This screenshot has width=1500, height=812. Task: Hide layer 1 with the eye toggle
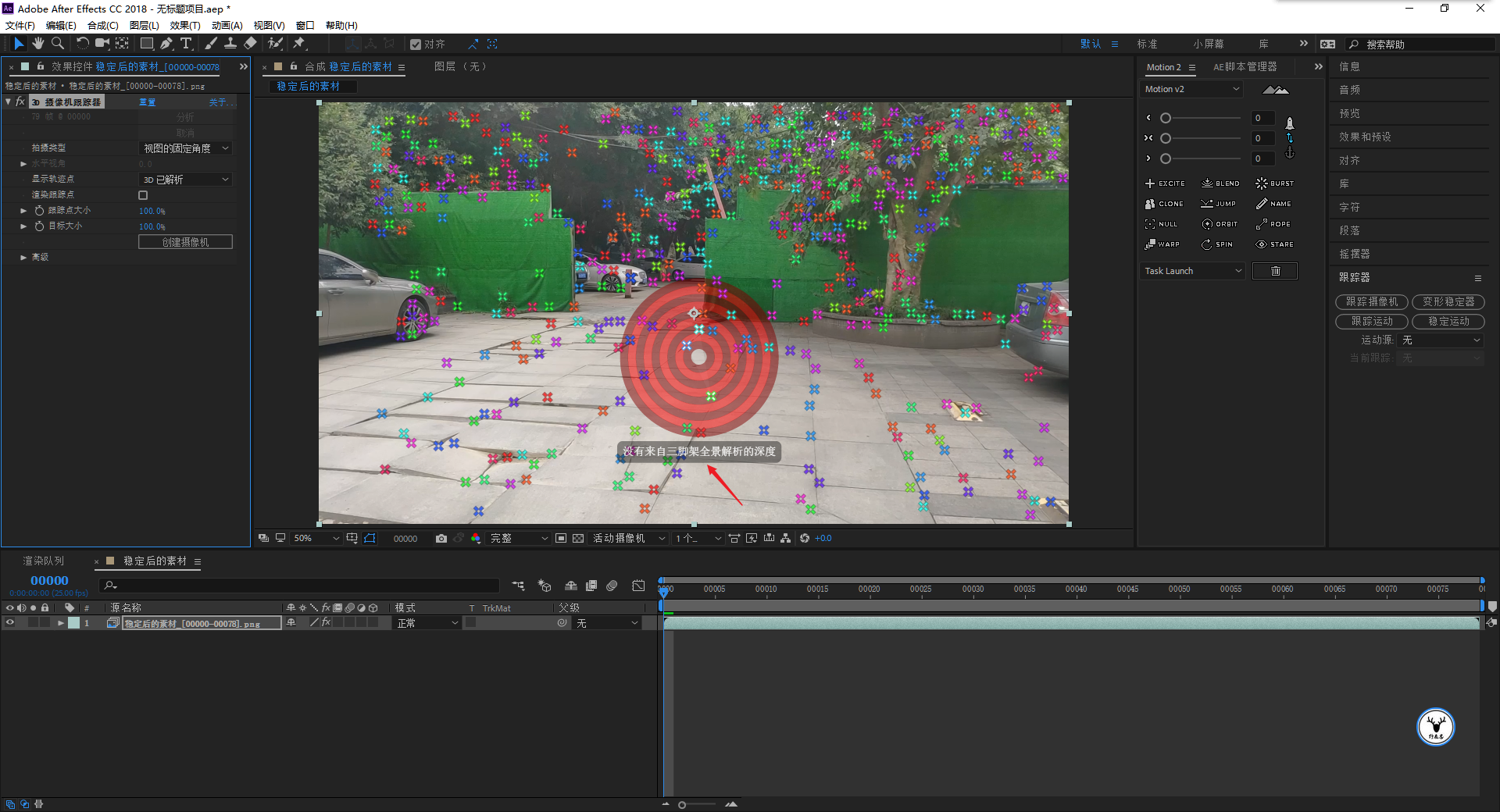[10, 623]
